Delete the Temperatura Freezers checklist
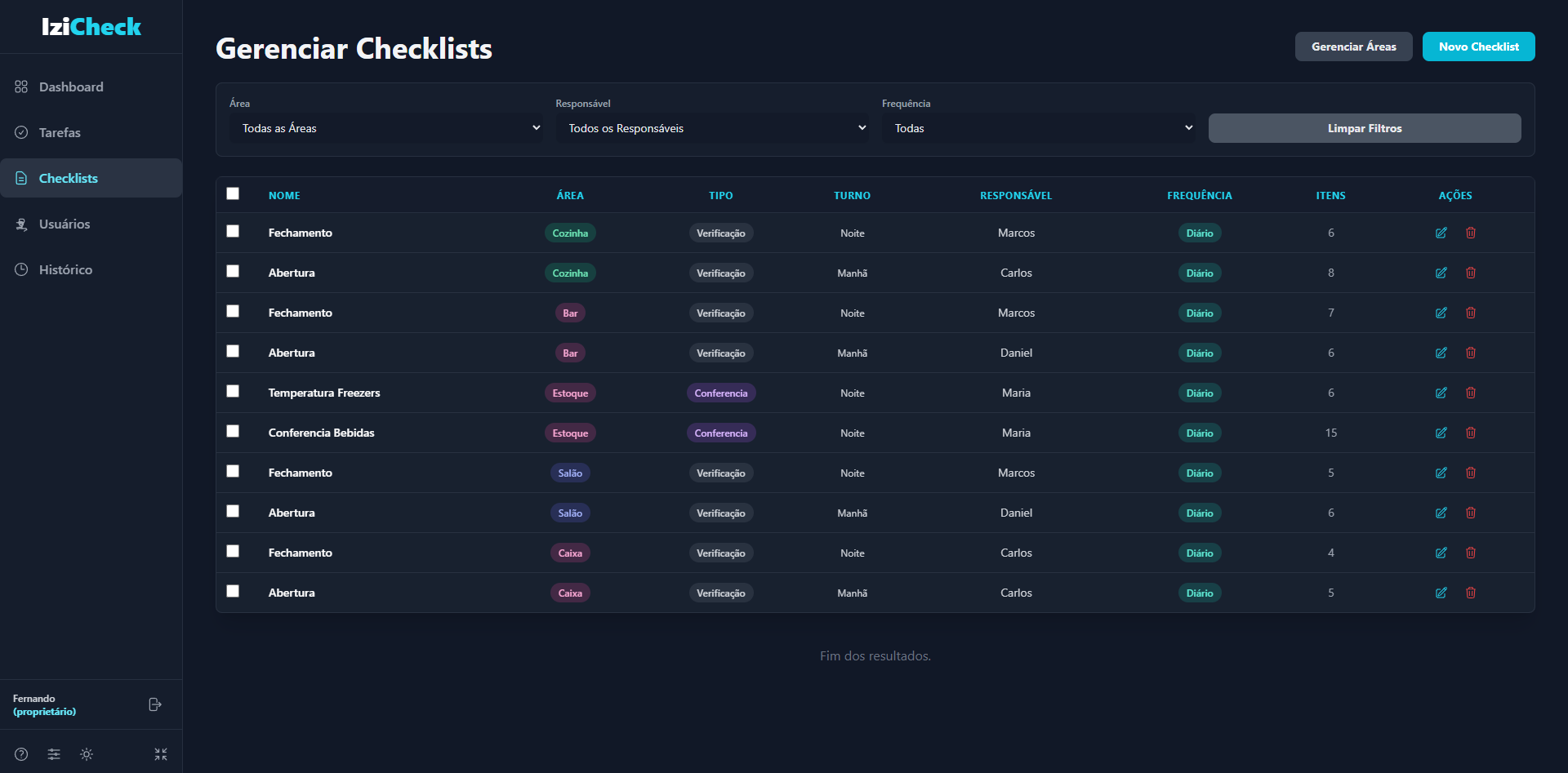The height and width of the screenshot is (773, 1568). [1471, 393]
